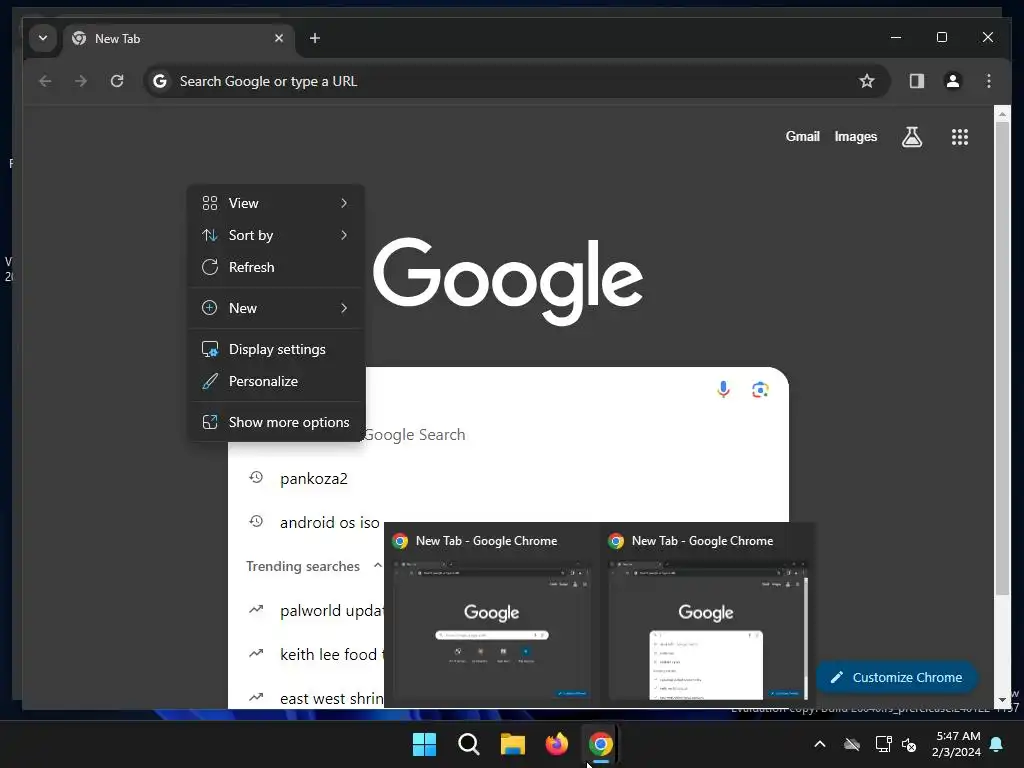The width and height of the screenshot is (1024, 768).
Task: Open the tab search dropdown arrow
Action: (43, 38)
